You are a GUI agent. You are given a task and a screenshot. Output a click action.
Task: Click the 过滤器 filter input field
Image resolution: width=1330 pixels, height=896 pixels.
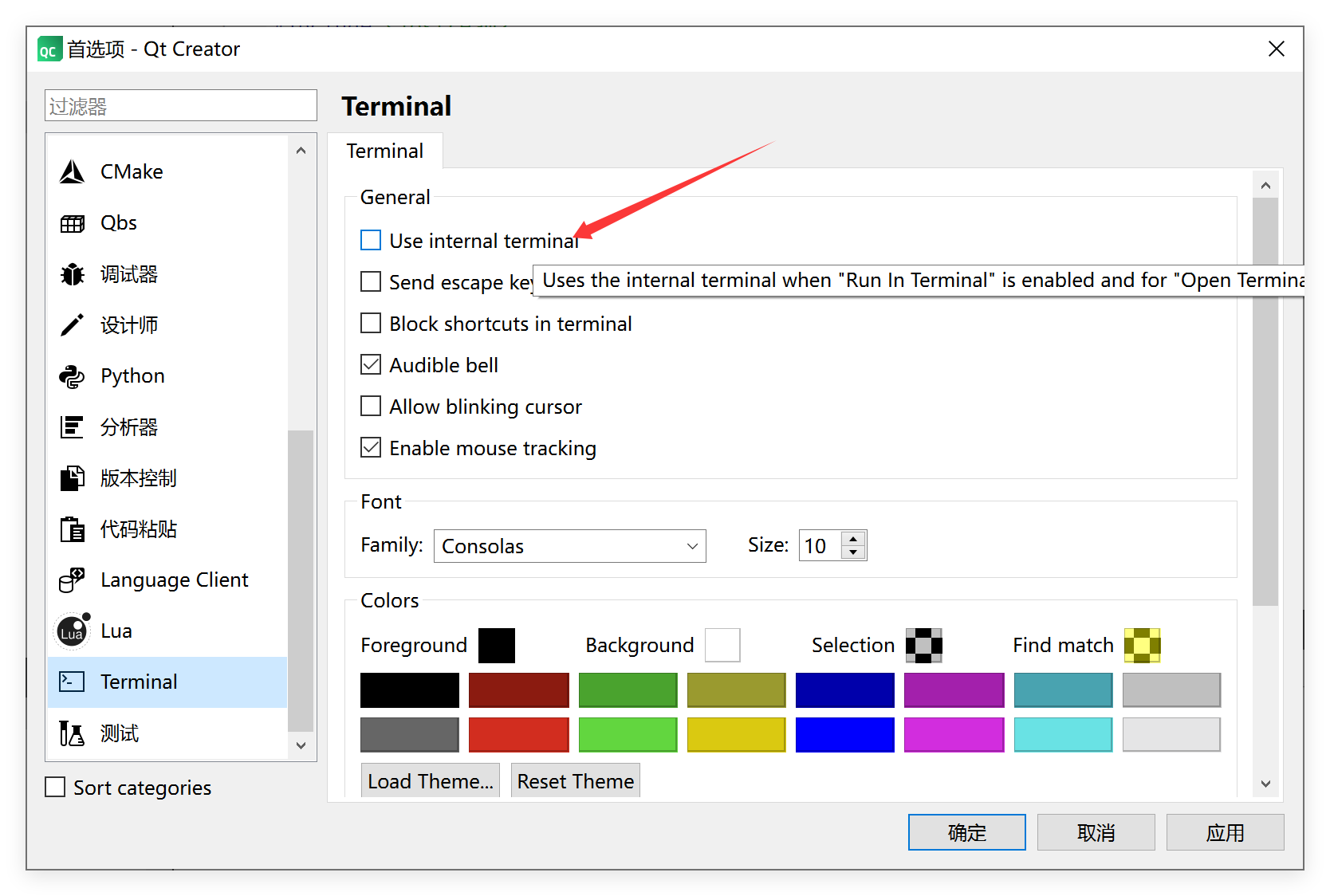coord(181,105)
